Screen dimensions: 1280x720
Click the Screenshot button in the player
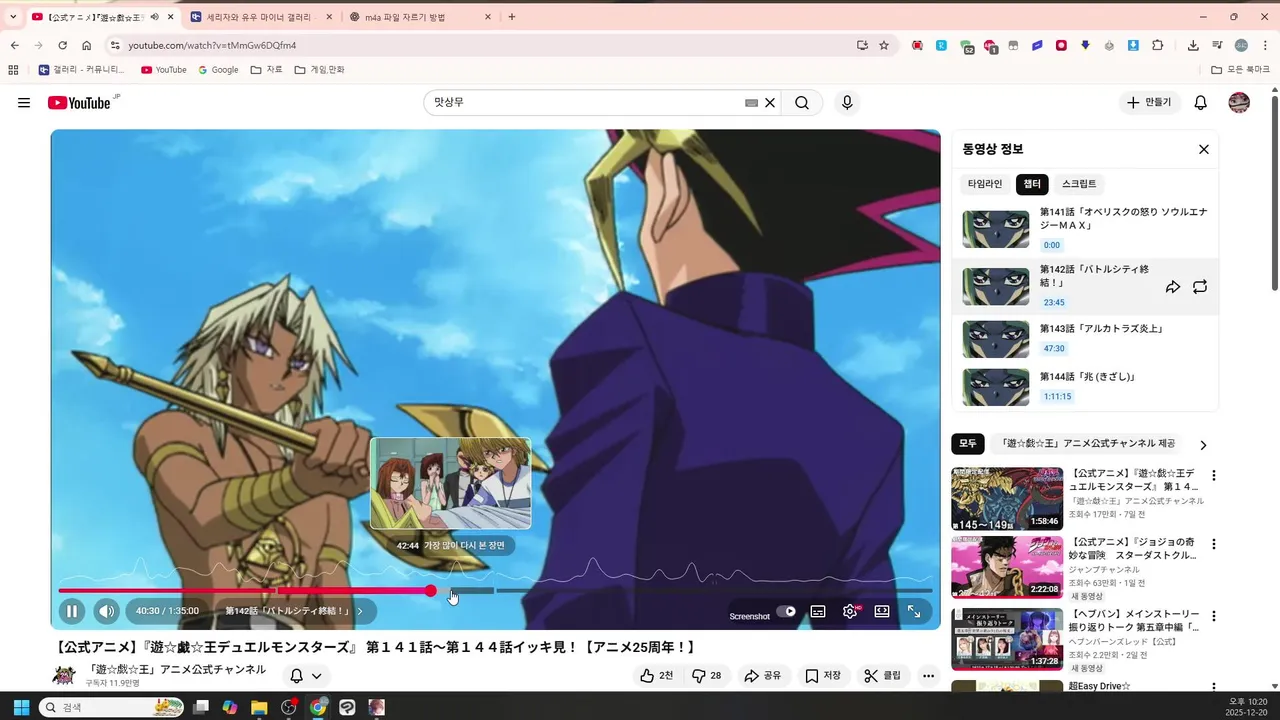tap(749, 616)
